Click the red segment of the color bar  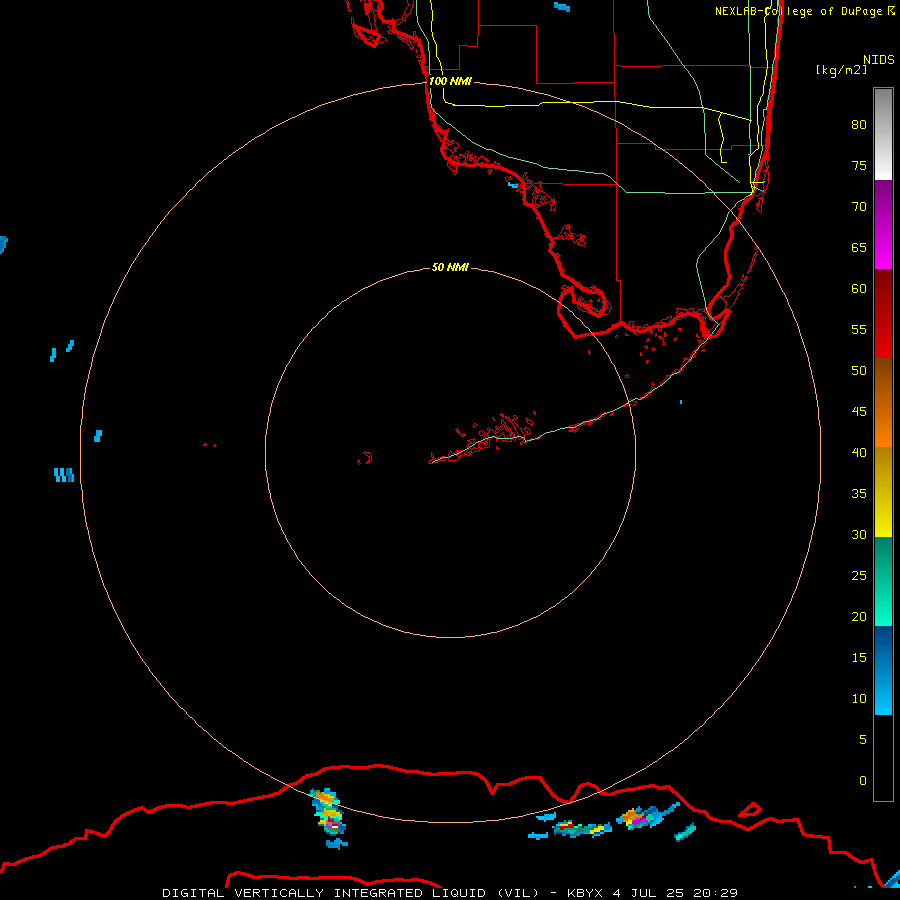pyautogui.click(x=883, y=313)
